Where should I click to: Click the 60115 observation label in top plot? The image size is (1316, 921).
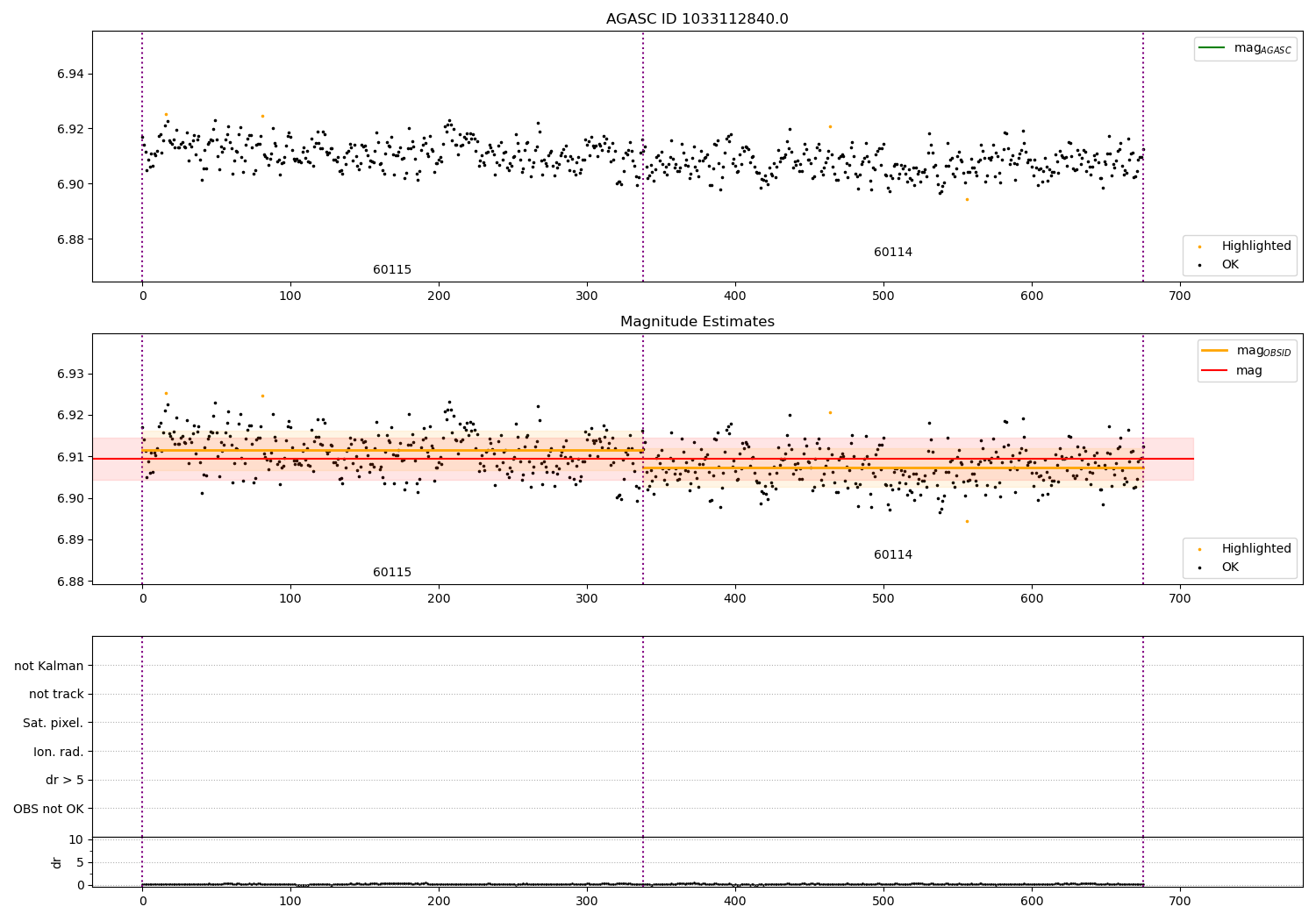(x=392, y=270)
